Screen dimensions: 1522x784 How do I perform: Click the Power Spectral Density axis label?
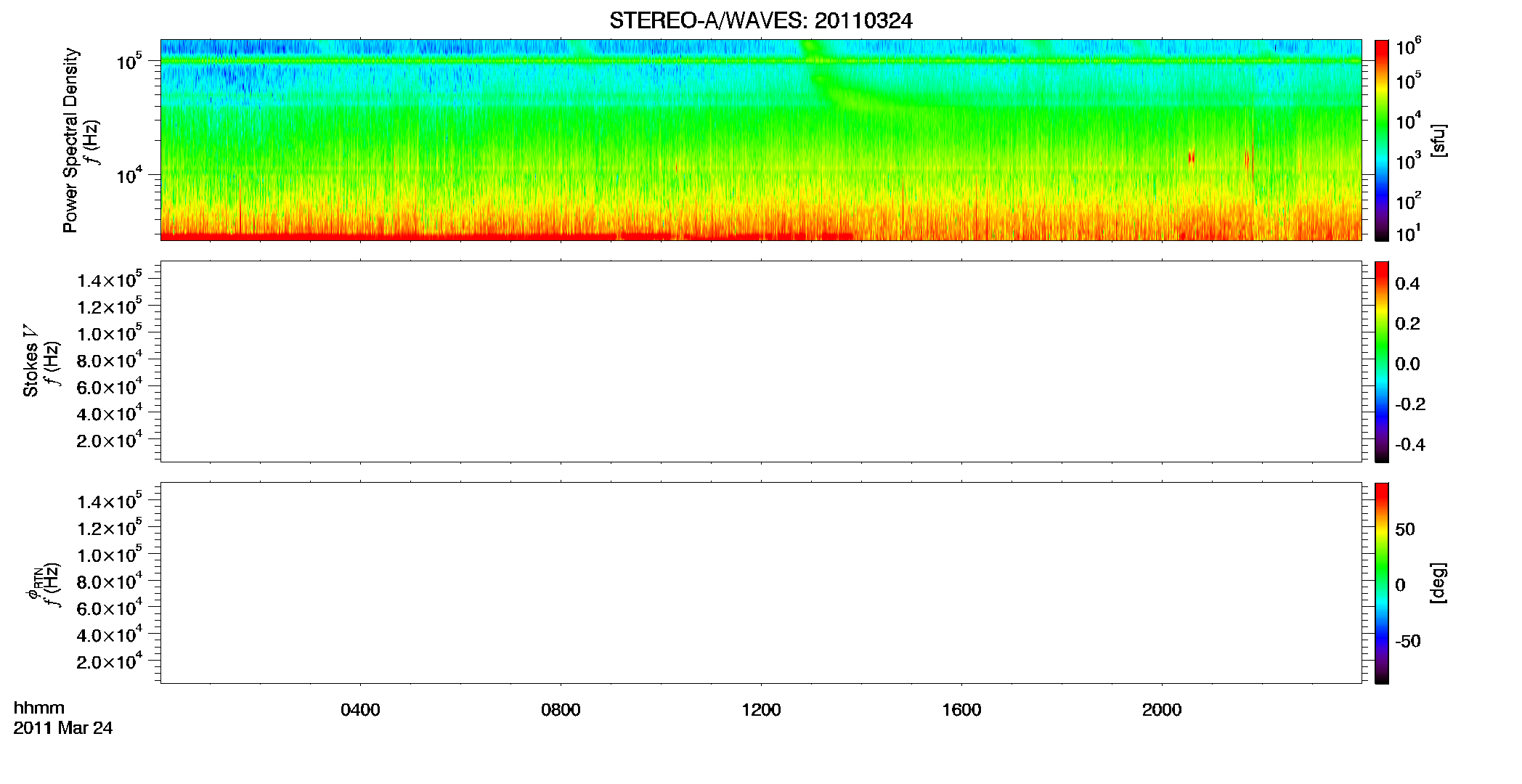(x=70, y=140)
